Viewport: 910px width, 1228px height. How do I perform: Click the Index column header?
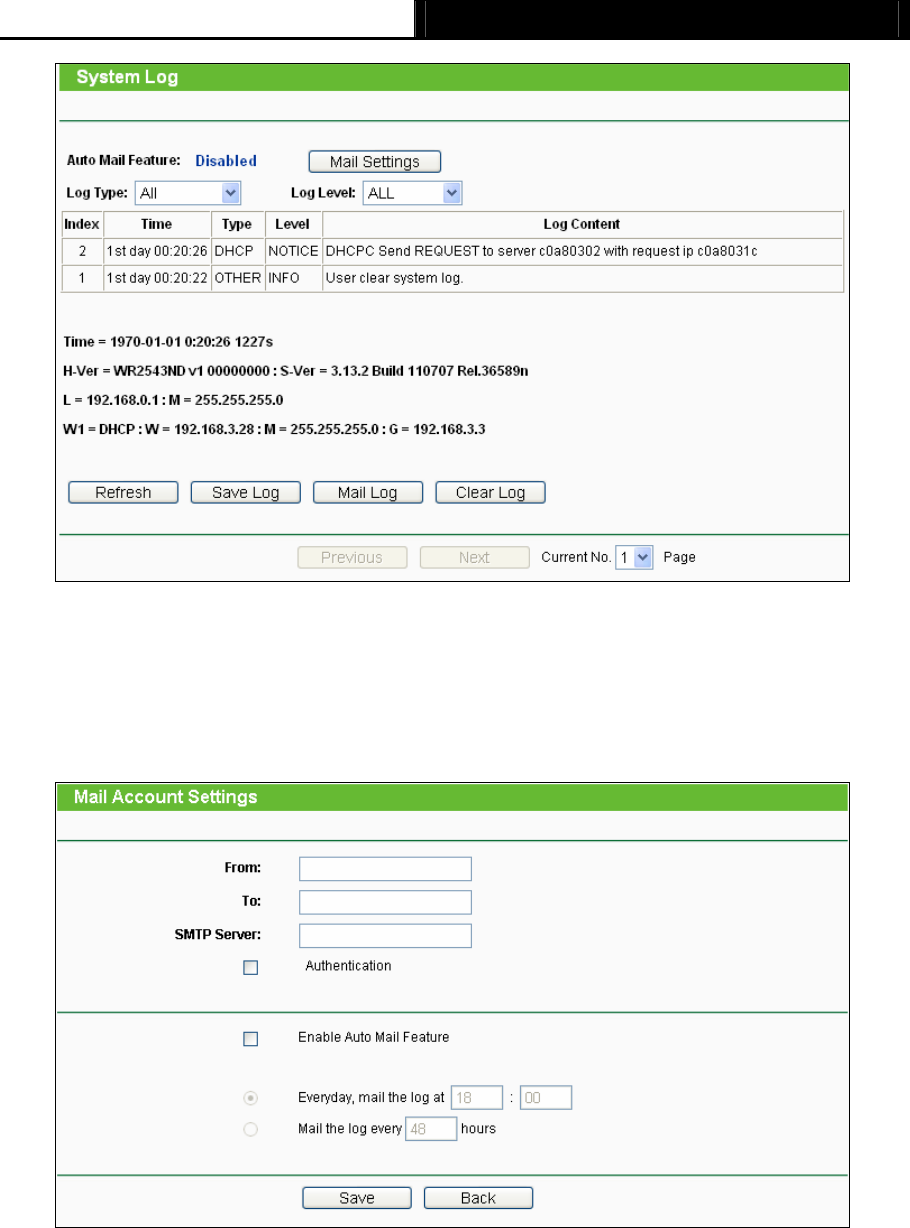click(82, 224)
